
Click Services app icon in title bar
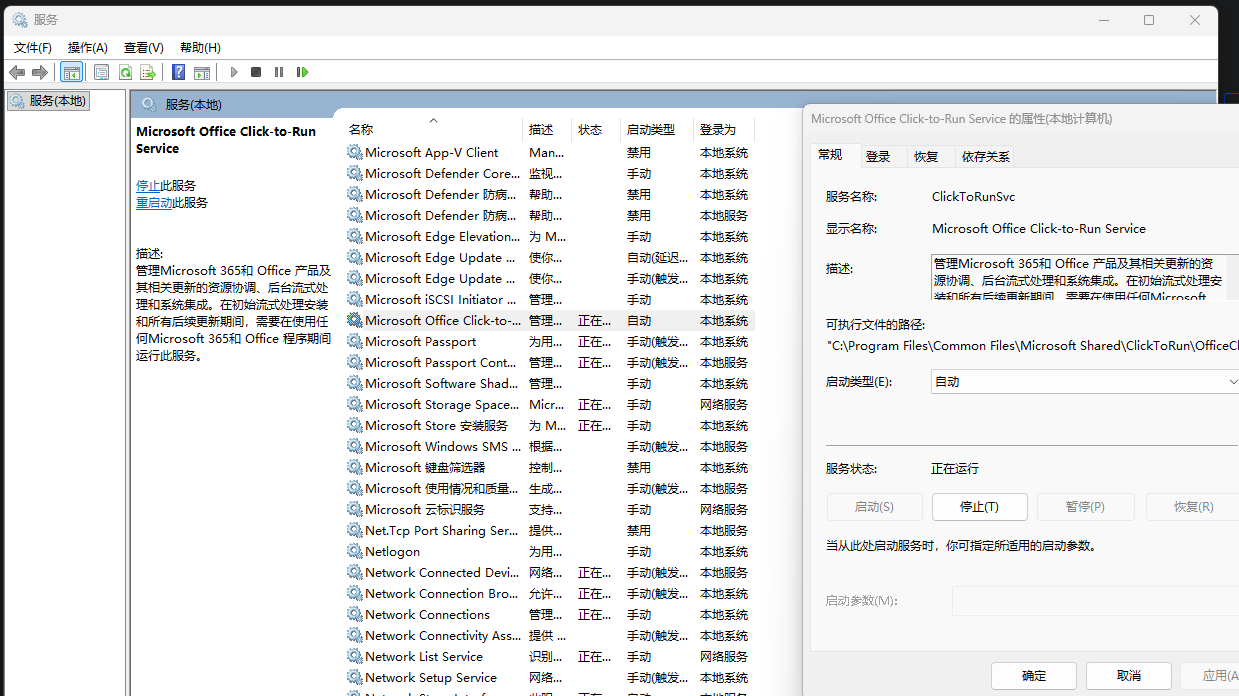click(20, 19)
